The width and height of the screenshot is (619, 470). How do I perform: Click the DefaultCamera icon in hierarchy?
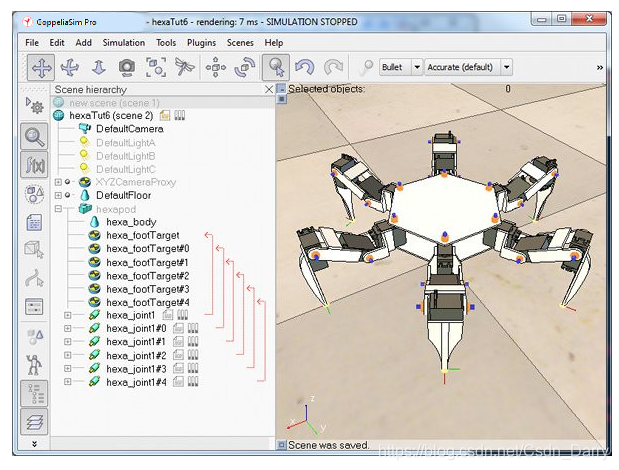click(x=84, y=129)
